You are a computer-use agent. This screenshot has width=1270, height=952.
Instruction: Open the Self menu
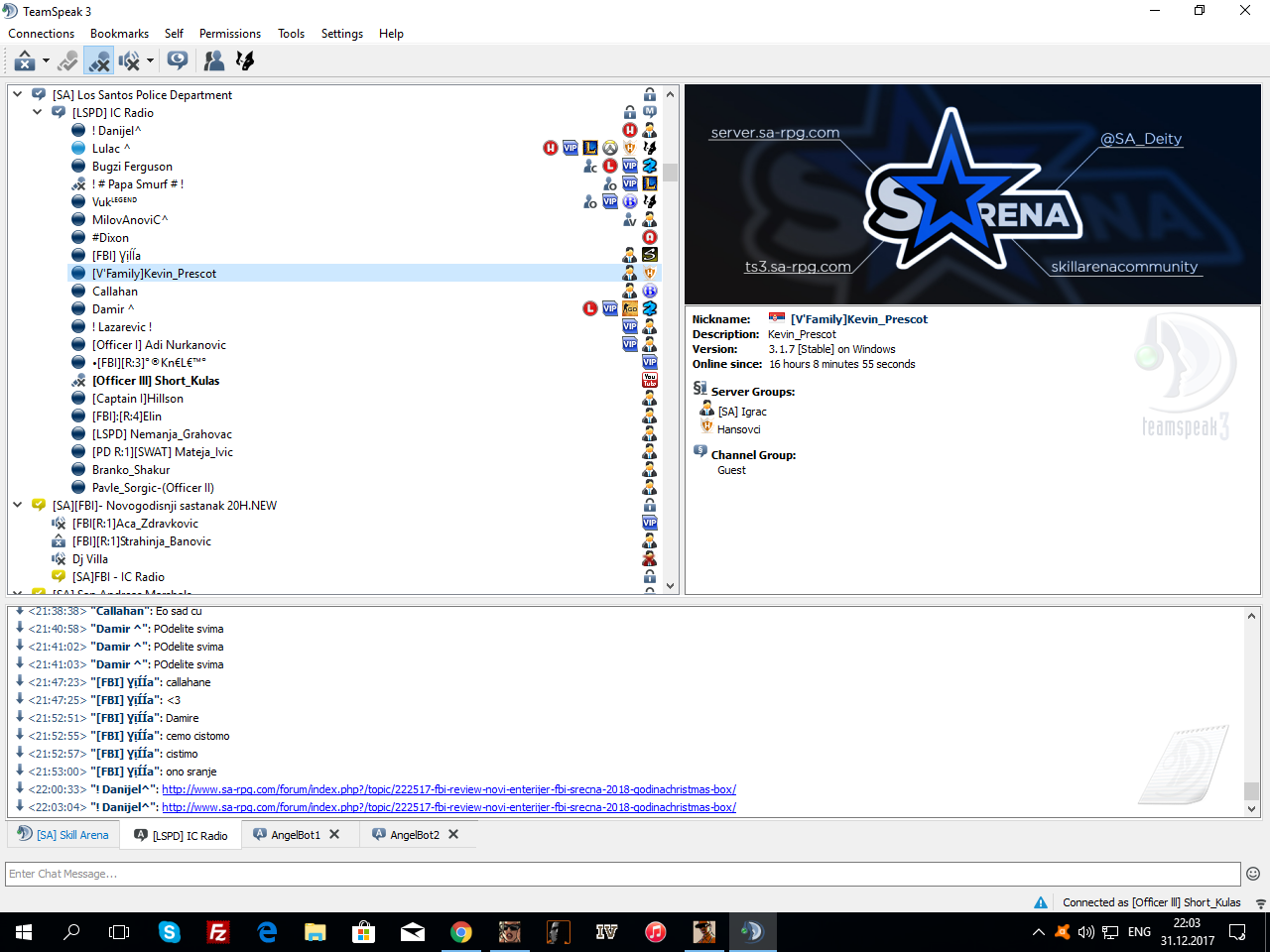pyautogui.click(x=174, y=34)
